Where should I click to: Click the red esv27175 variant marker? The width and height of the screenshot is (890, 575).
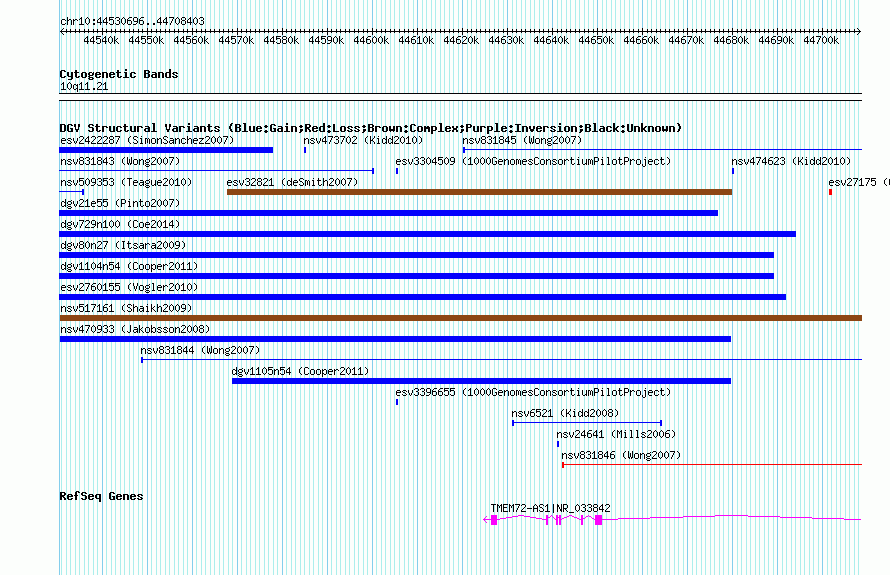point(830,192)
